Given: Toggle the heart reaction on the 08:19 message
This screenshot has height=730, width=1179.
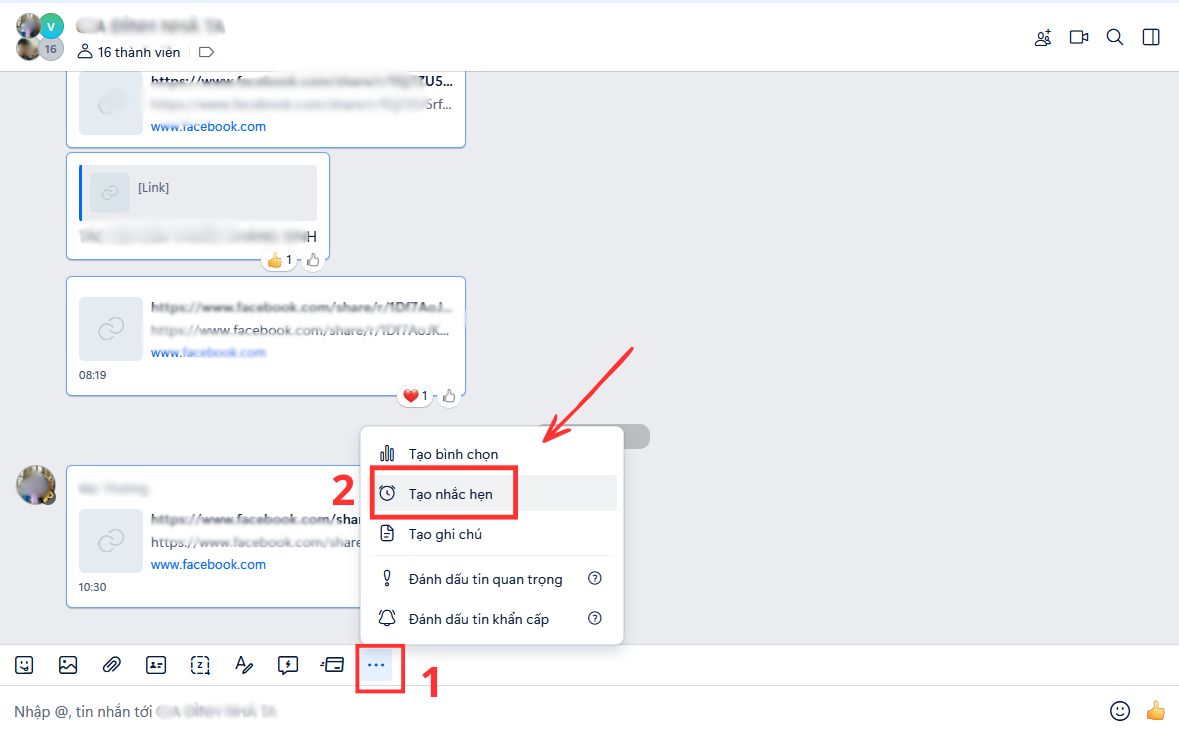Looking at the screenshot, I should click(413, 395).
